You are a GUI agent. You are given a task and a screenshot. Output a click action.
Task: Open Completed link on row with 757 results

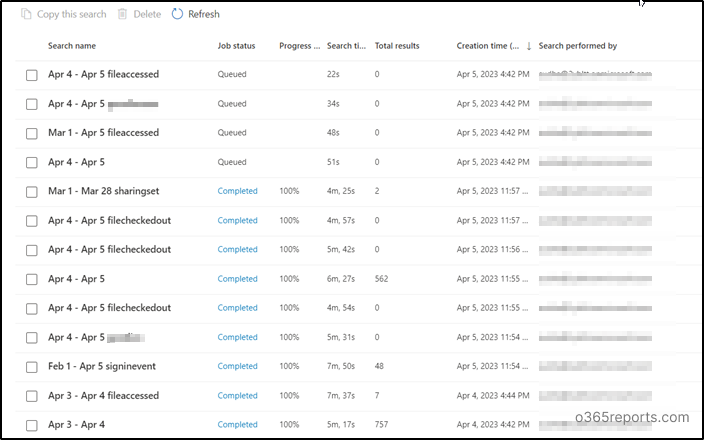click(238, 424)
